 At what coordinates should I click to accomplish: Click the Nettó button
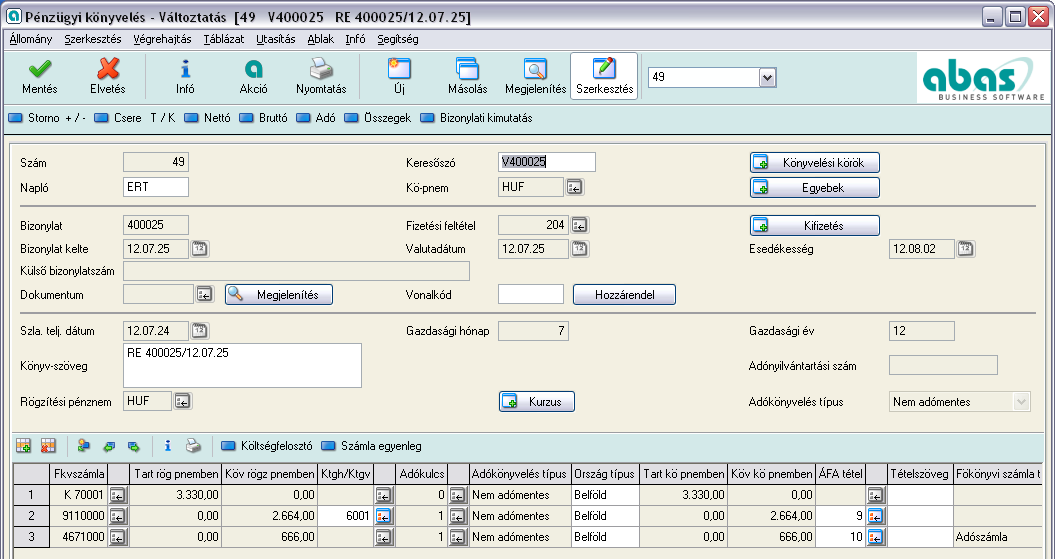pyautogui.click(x=208, y=118)
